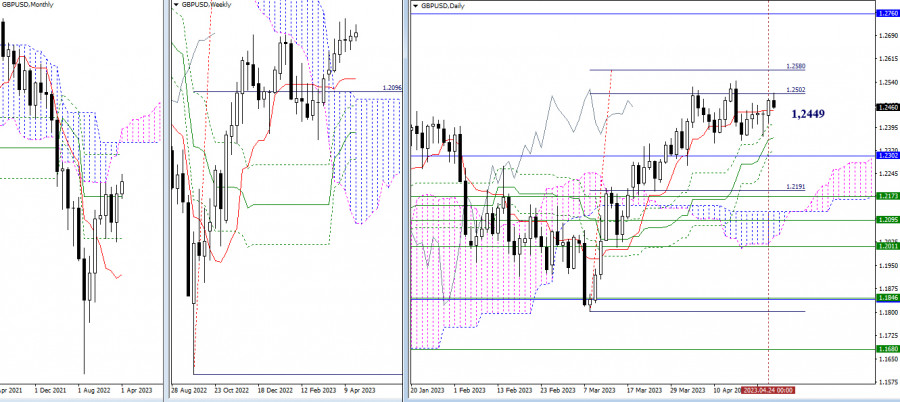Click the 1.2096 level label on the weekly chart
900x402 pixels.
pyautogui.click(x=392, y=88)
